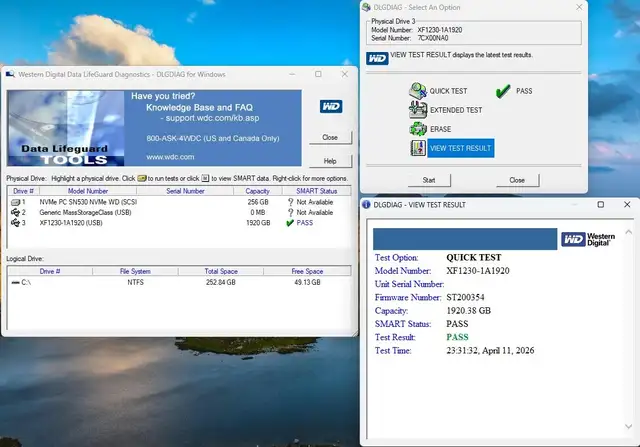Select the EXTENDED TEST option label
This screenshot has height=447, width=640.
click(x=456, y=110)
